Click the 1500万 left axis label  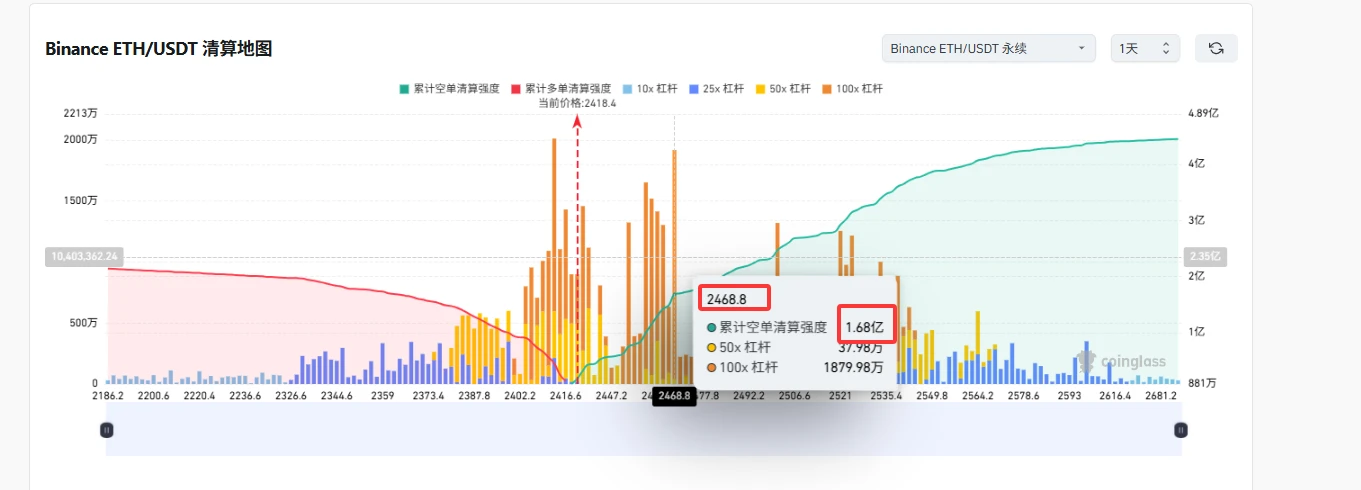click(x=80, y=200)
